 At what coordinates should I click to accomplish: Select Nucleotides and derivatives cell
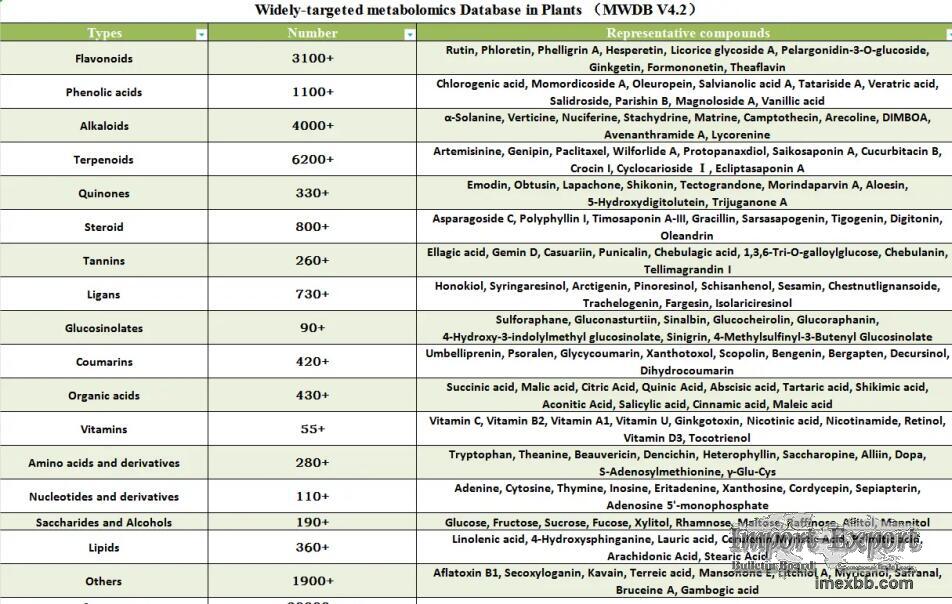104,496
